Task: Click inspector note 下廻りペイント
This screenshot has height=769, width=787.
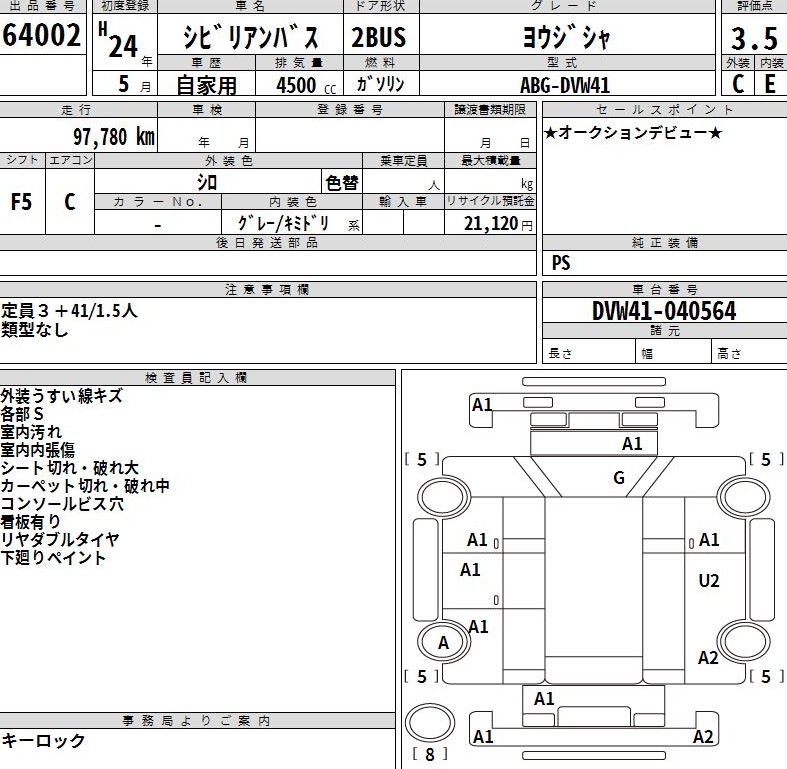Action: coord(53,558)
